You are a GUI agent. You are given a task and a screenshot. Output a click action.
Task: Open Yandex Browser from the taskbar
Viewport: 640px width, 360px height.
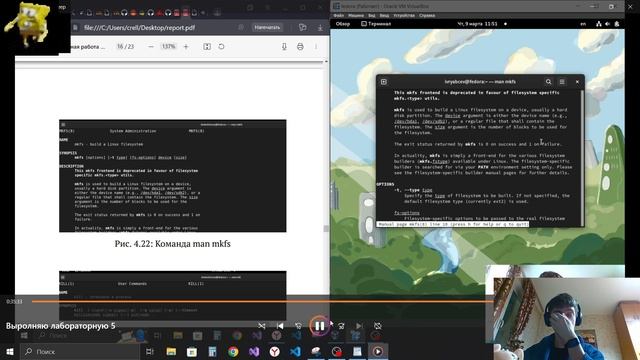click(x=275, y=351)
